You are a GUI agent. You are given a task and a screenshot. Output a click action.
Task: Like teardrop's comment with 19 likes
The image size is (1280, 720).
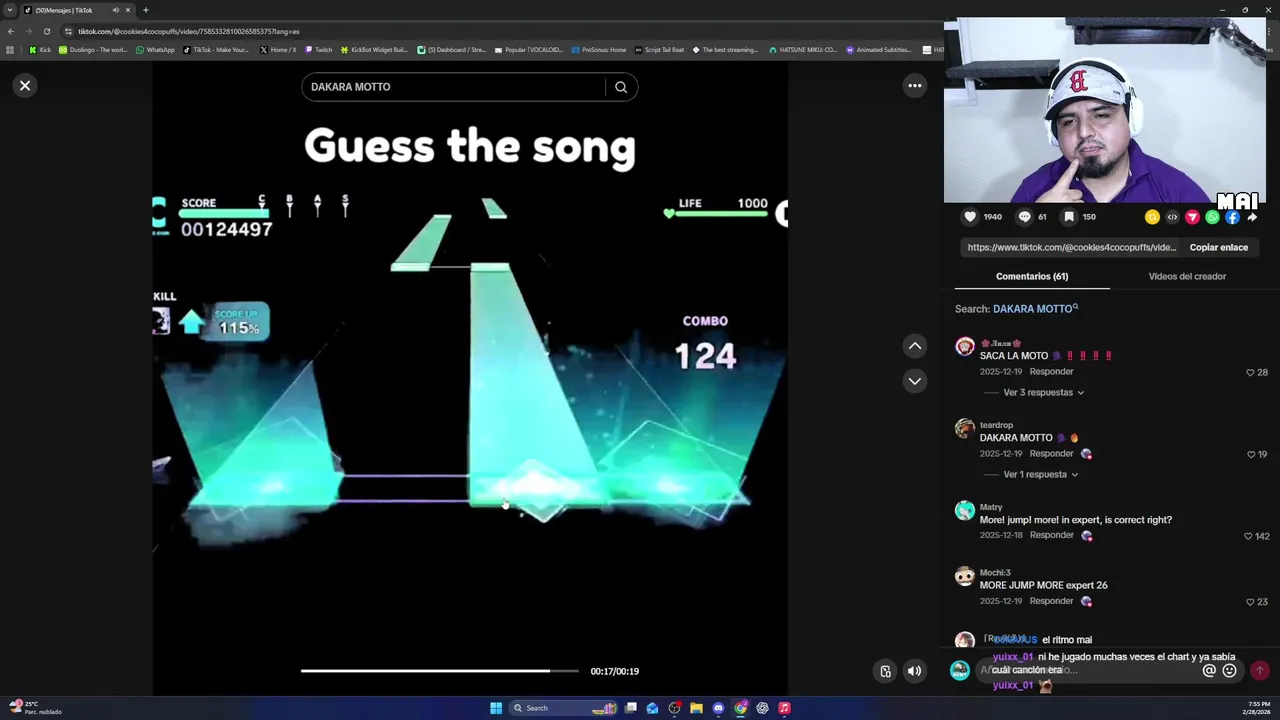[1250, 454]
